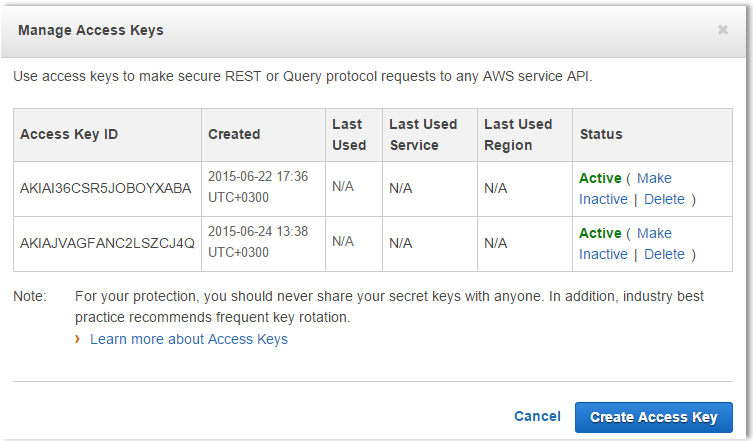This screenshot has width=753, height=441.
Task: Select the key ID AKIAI36CSR5JOBOYXABA text
Action: click(105, 187)
